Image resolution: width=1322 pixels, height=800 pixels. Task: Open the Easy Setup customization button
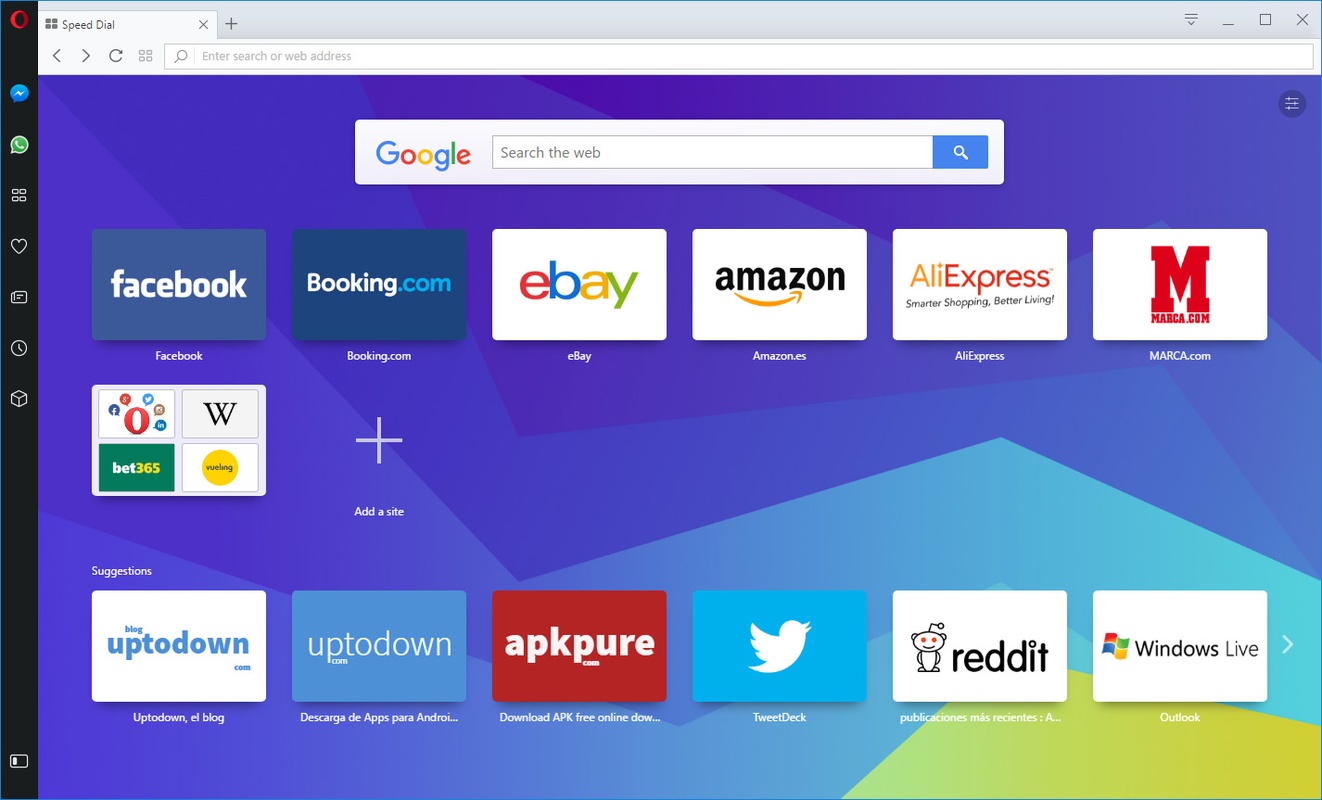[x=1292, y=103]
